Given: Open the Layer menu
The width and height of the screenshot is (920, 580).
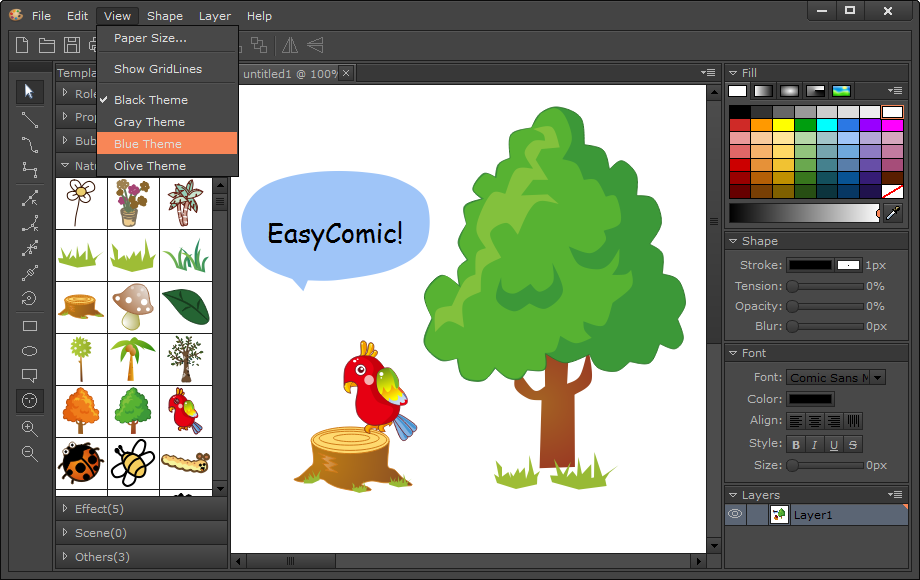Looking at the screenshot, I should [214, 16].
